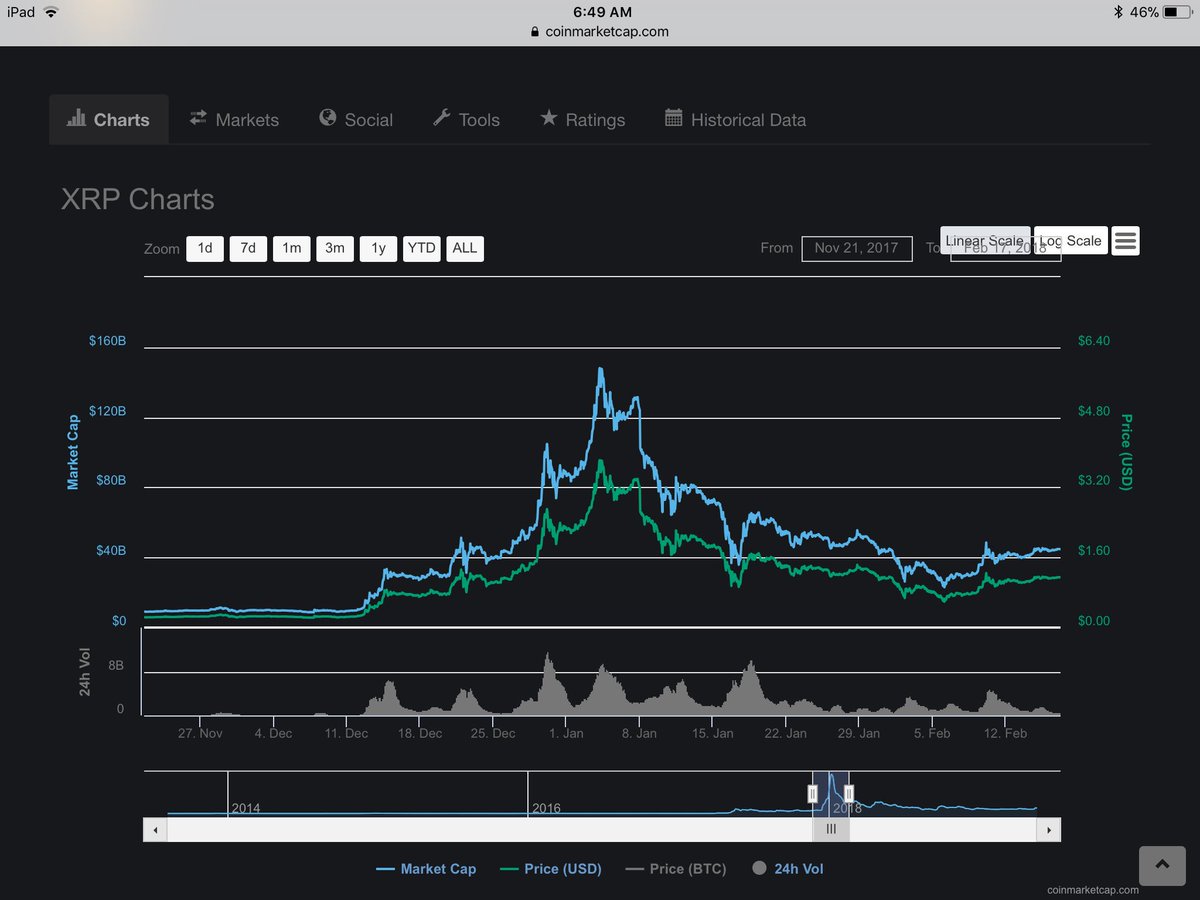
Task: Set zoom range to 7d
Action: click(x=248, y=248)
